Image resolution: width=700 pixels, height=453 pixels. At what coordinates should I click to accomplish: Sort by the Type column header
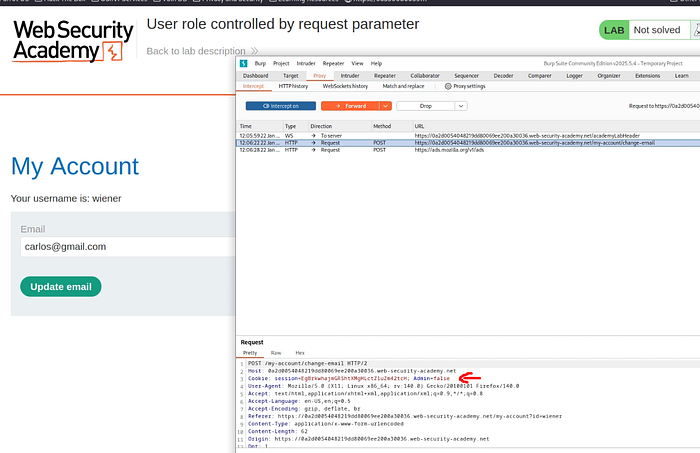pos(290,126)
